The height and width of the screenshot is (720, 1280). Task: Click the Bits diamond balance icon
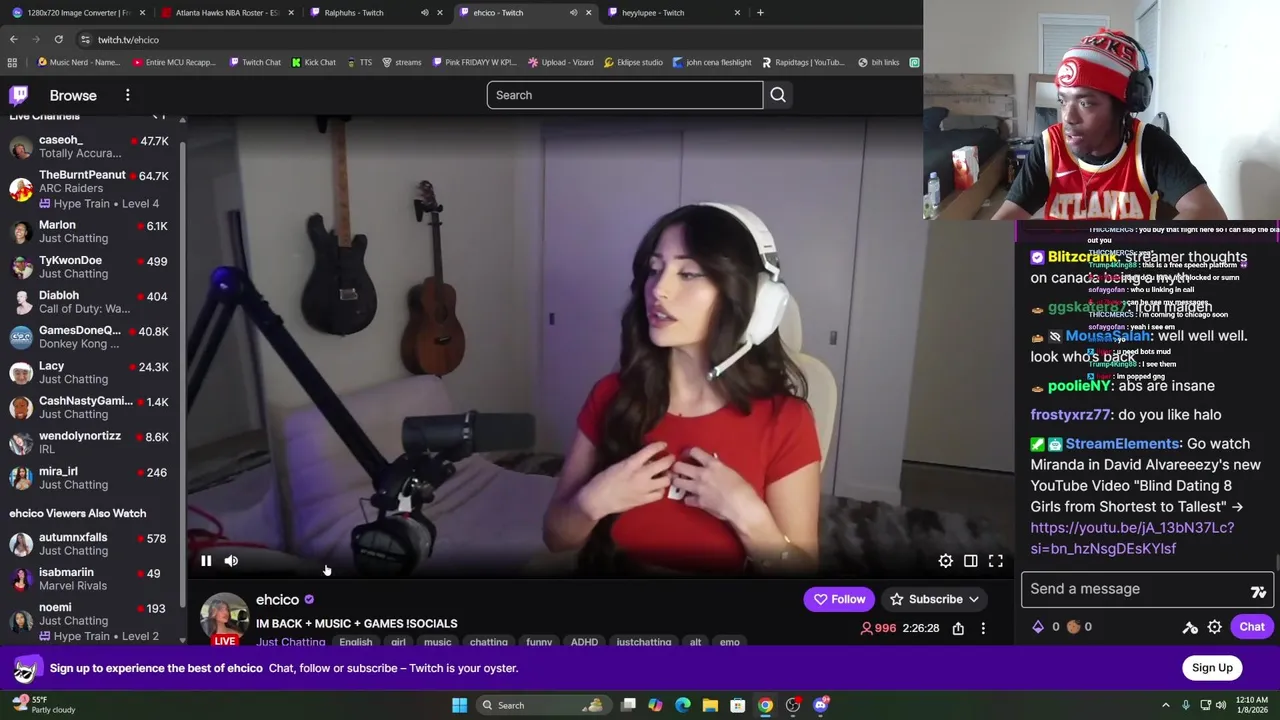pos(1038,627)
